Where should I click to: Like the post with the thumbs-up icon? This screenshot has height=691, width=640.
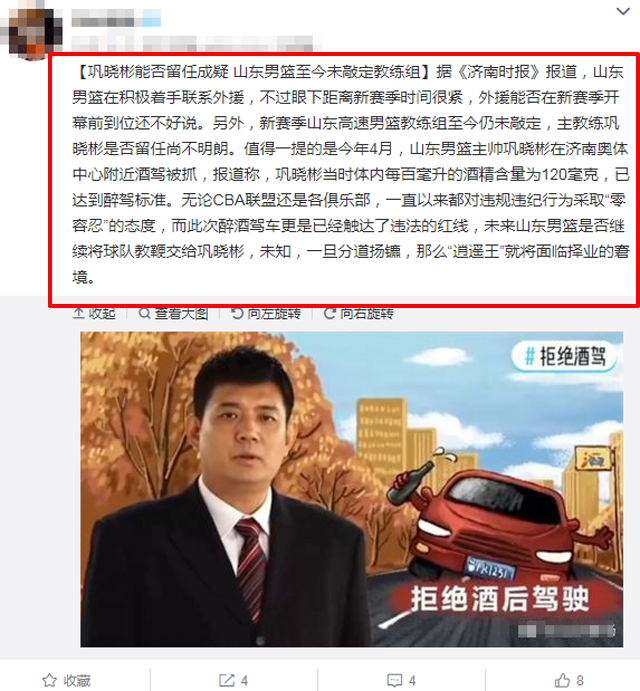[x=562, y=680]
